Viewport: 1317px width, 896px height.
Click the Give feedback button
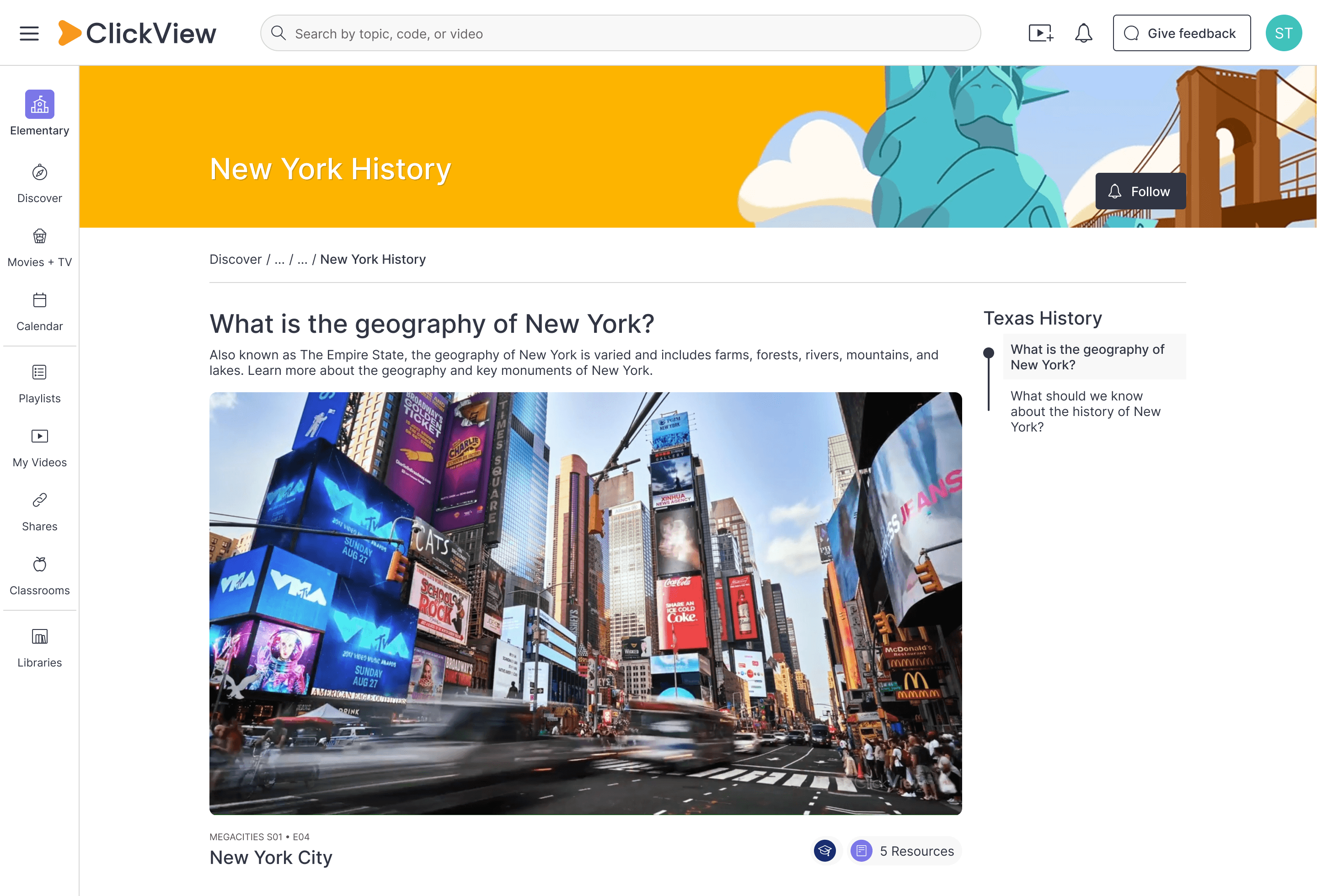[1182, 33]
